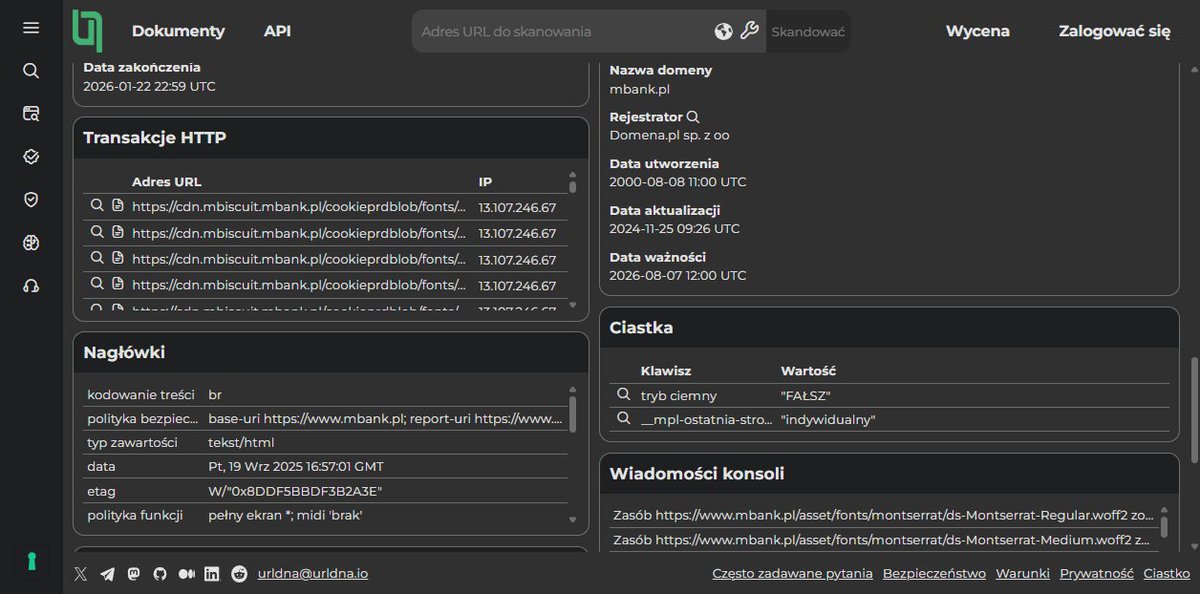This screenshot has width=1200, height=594.
Task: Click the document icon in the second HTTP transaction row
Action: (x=118, y=232)
